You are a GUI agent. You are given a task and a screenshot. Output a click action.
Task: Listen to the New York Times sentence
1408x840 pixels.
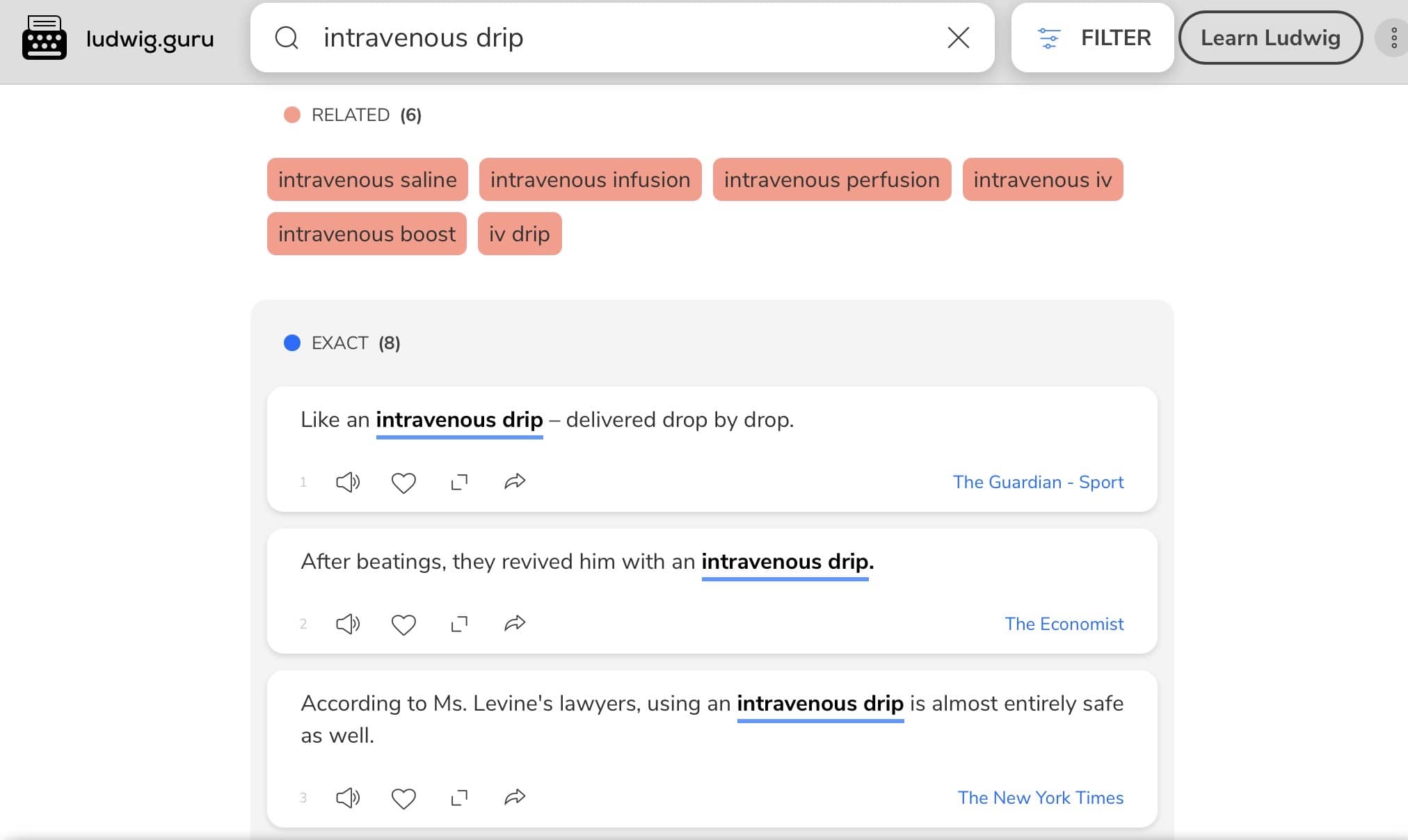(x=348, y=798)
